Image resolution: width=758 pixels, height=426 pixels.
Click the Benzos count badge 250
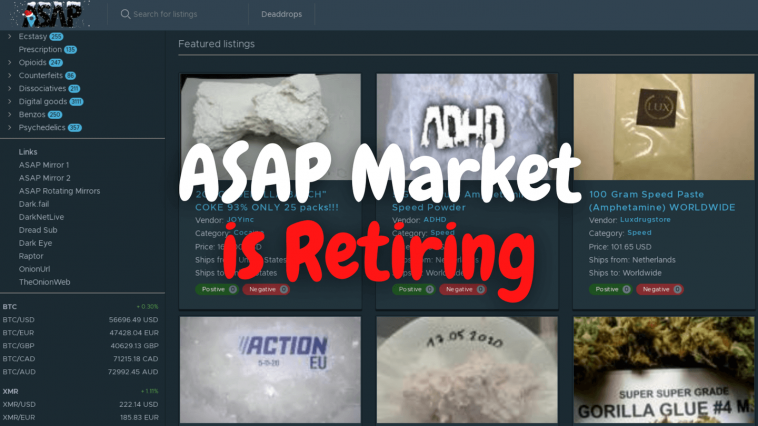[55, 115]
